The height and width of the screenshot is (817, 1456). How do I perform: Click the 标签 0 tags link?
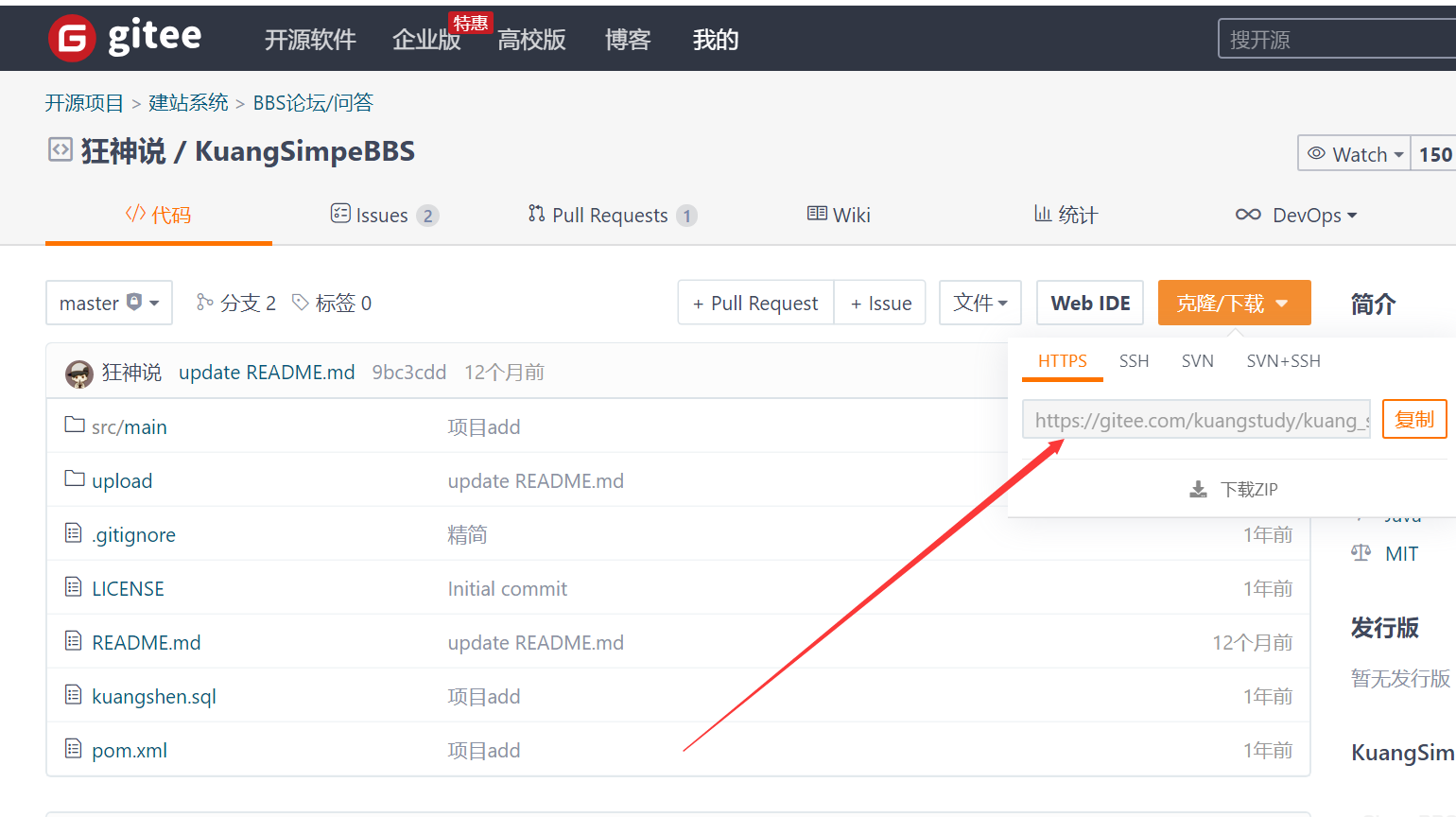[332, 303]
